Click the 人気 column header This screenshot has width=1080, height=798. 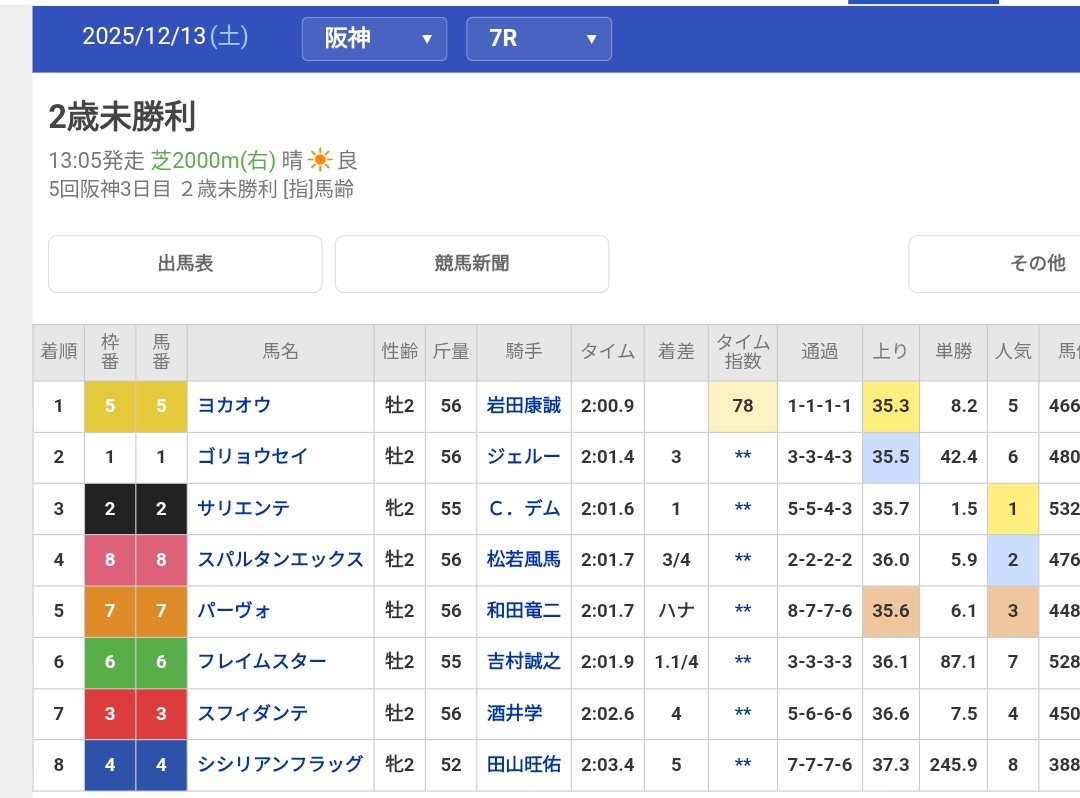(1012, 352)
